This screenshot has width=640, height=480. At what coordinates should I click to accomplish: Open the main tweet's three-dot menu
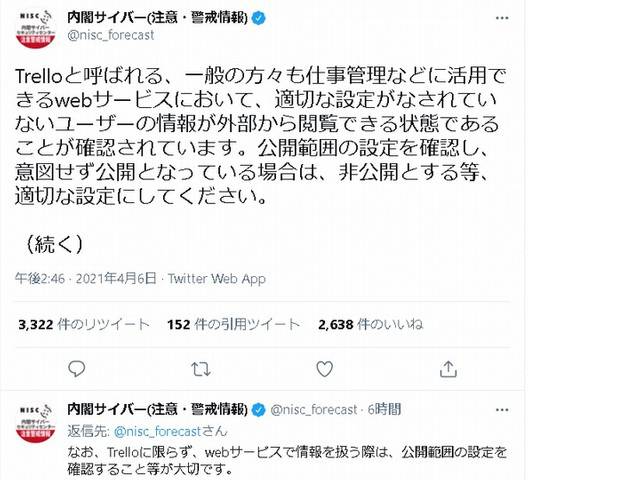coord(502,18)
